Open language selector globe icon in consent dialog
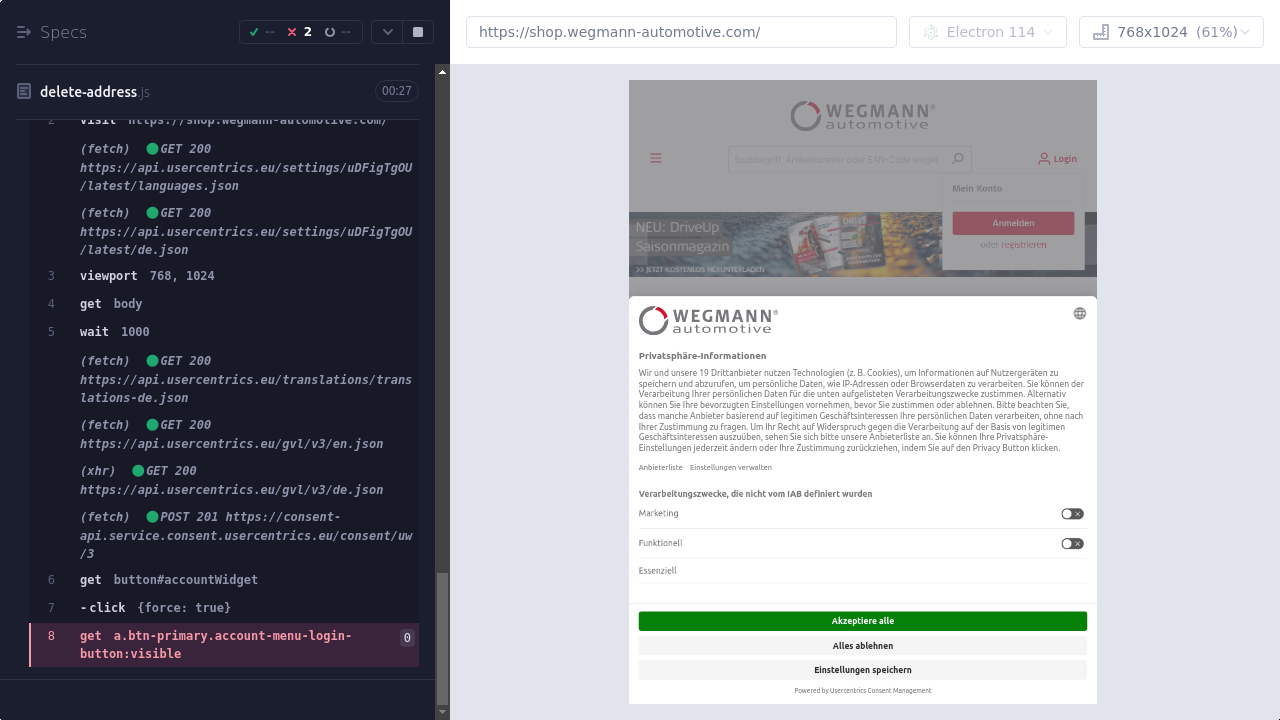Image resolution: width=1280 pixels, height=720 pixels. [x=1079, y=313]
